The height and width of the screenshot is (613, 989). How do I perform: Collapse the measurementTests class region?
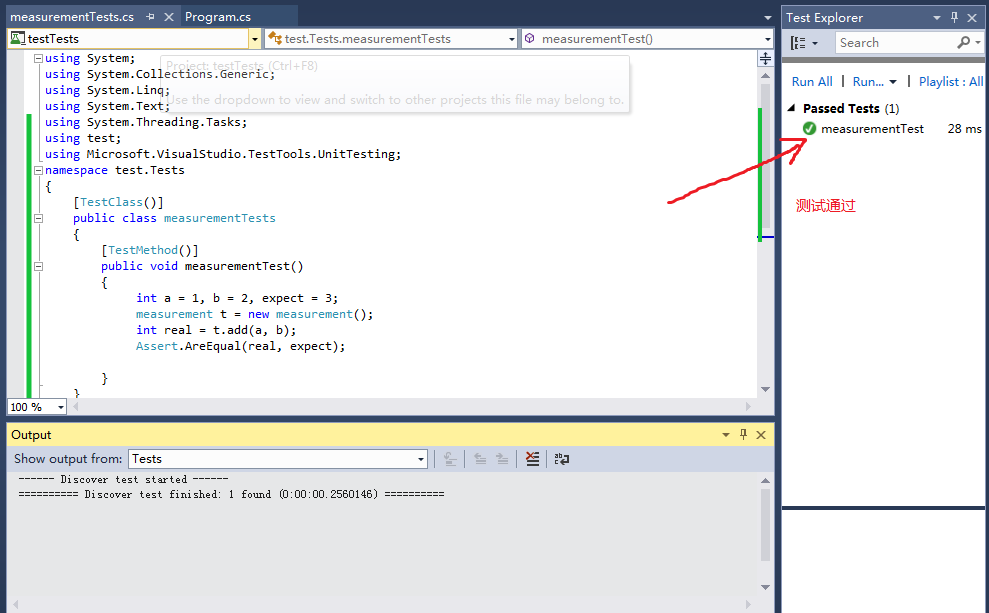[38, 218]
